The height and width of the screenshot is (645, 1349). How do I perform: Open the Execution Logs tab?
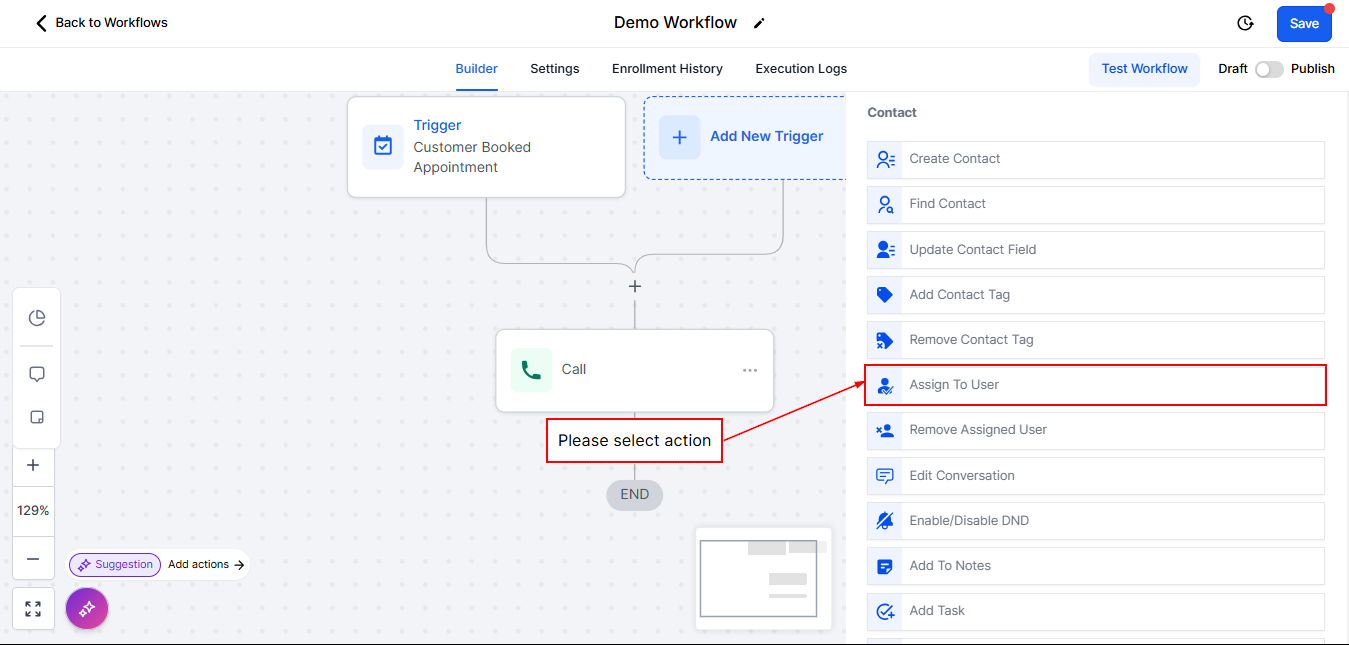[x=800, y=69]
